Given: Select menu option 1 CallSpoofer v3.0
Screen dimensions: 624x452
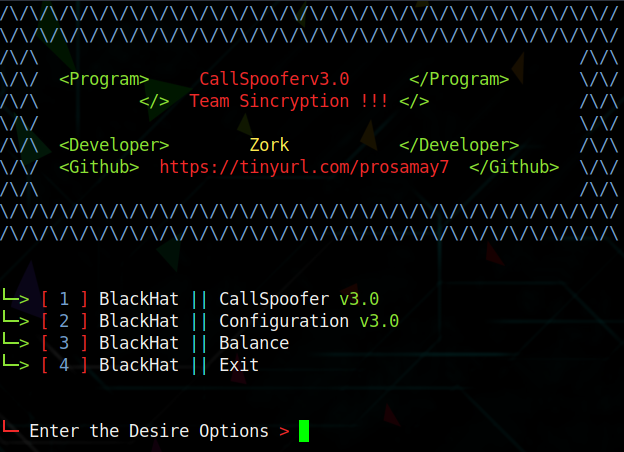Looking at the screenshot, I should [190, 299].
